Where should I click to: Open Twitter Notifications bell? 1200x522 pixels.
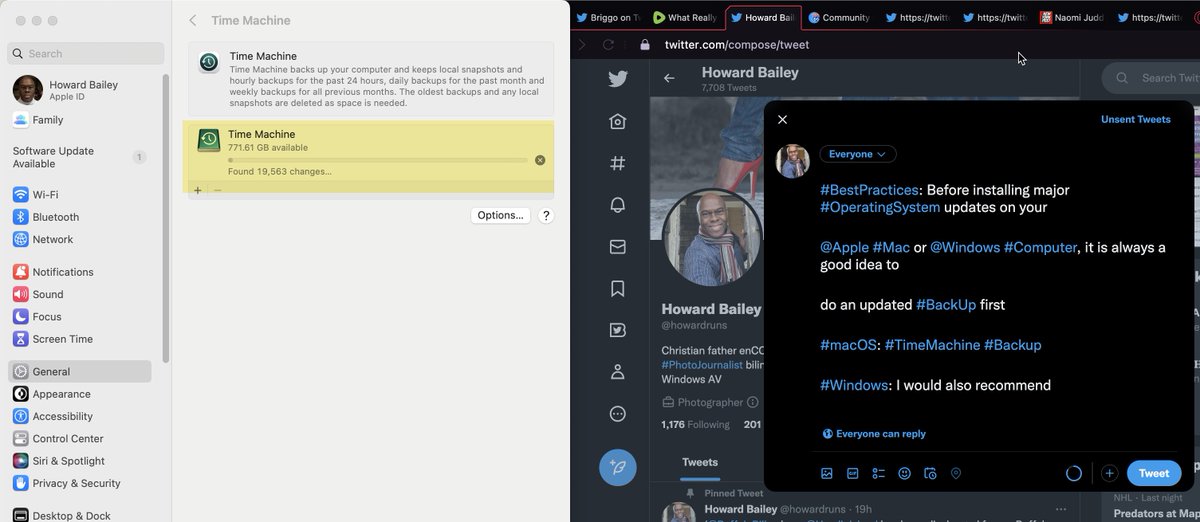[x=618, y=205]
